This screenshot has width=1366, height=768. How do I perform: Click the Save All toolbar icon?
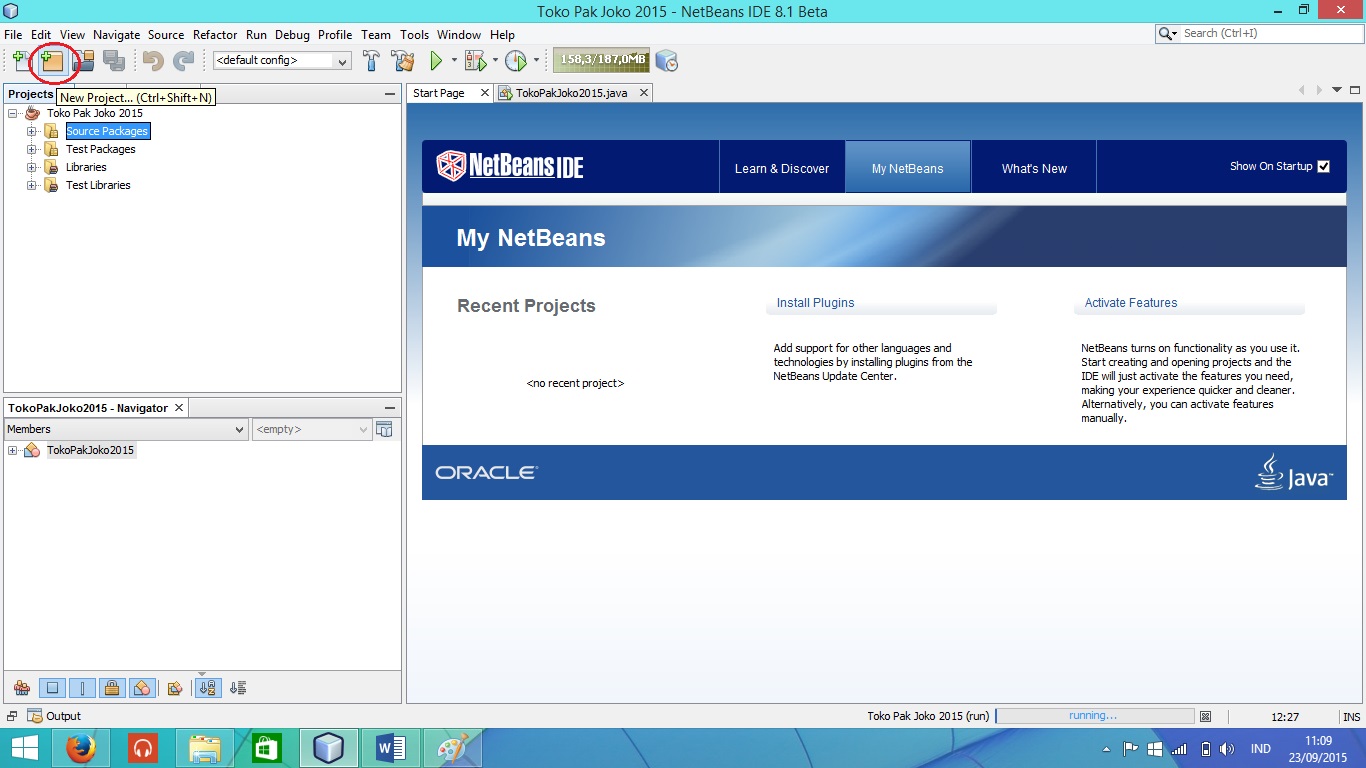coord(114,61)
